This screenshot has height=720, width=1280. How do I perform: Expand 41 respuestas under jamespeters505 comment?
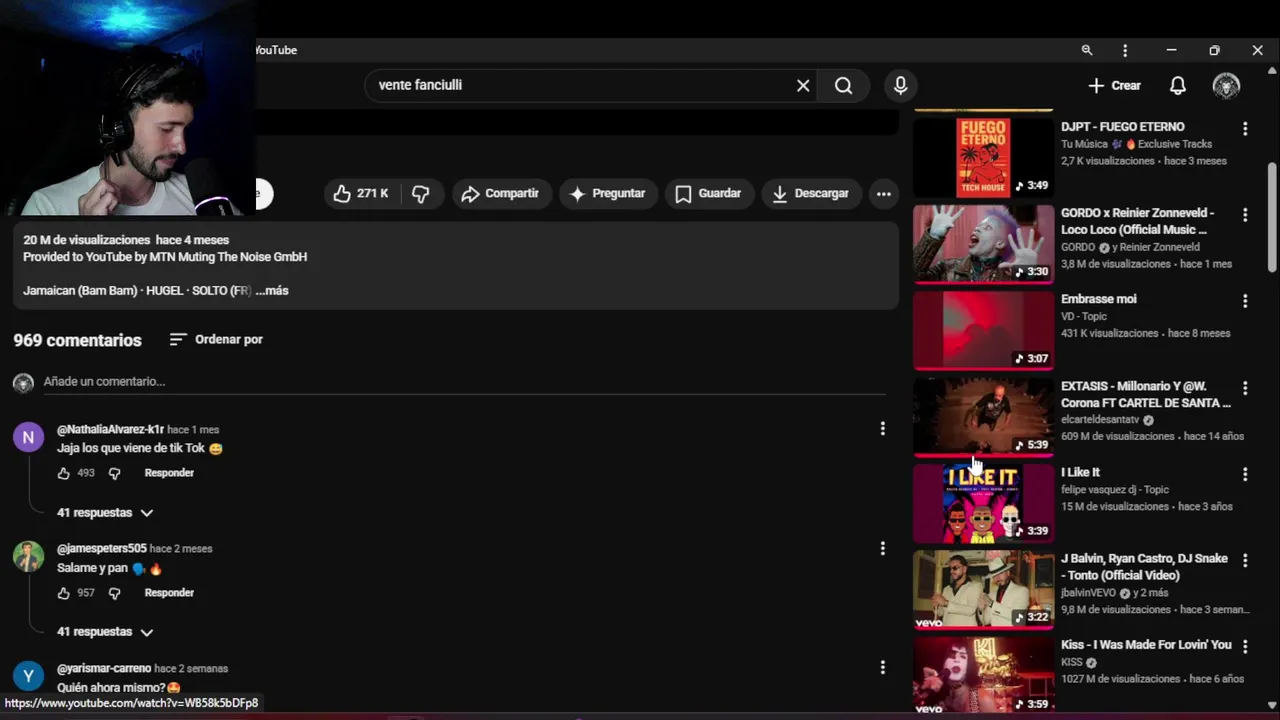105,632
